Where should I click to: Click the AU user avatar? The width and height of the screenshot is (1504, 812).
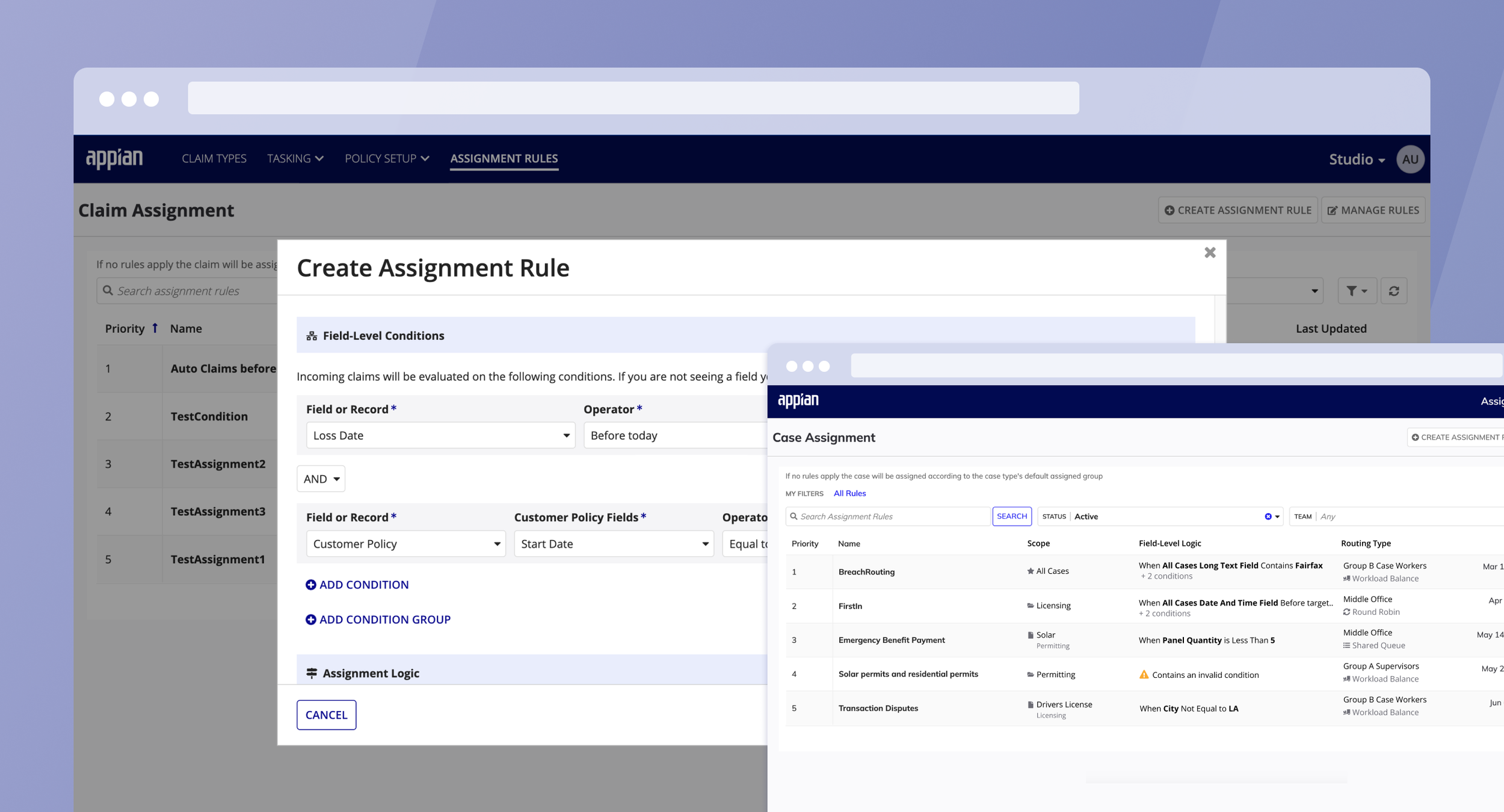click(1410, 159)
